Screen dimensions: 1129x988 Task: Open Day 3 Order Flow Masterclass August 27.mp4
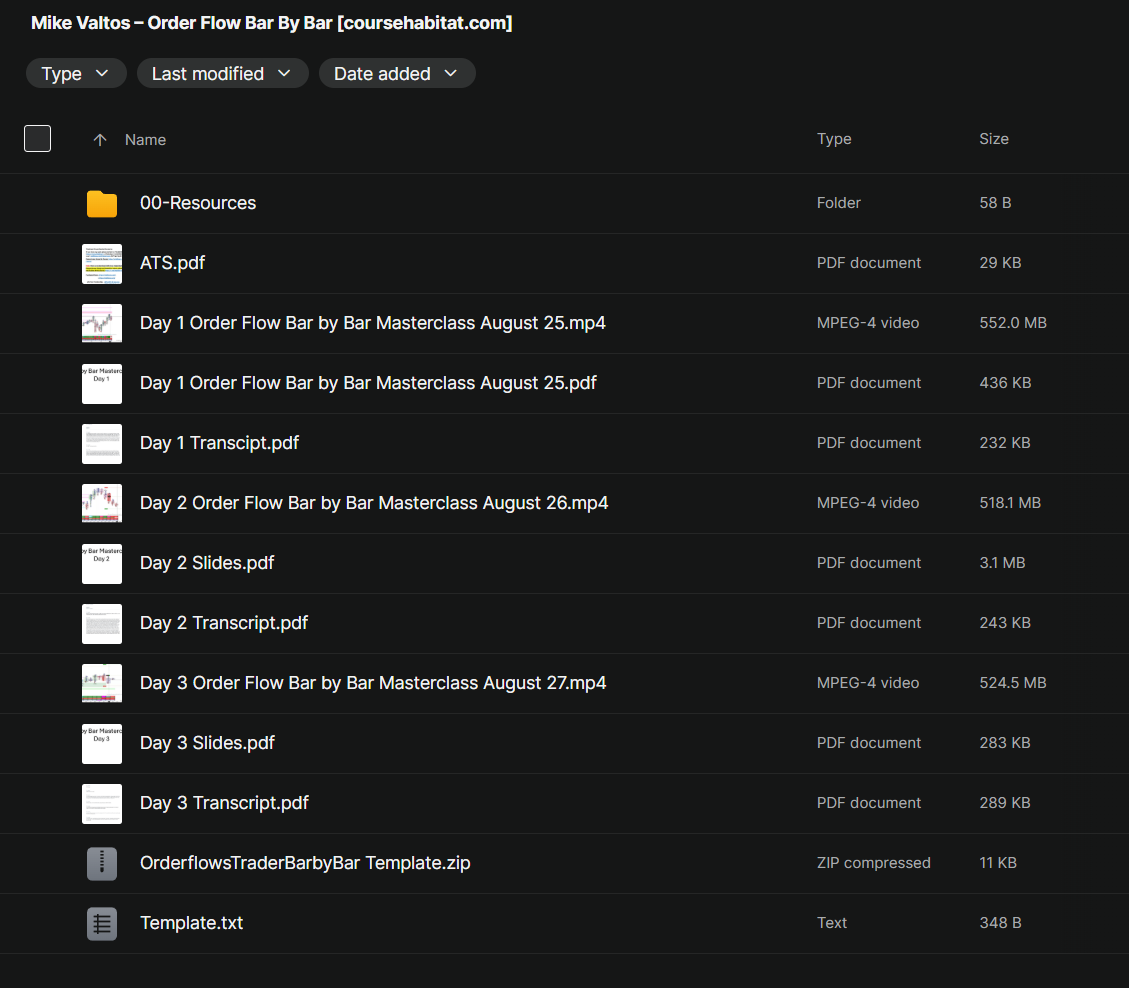pos(373,683)
